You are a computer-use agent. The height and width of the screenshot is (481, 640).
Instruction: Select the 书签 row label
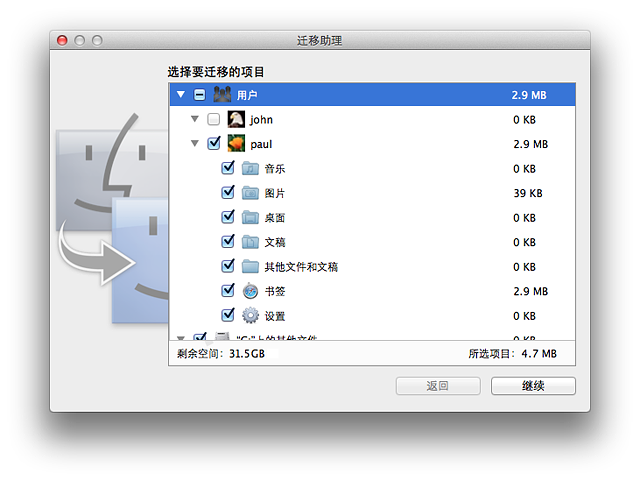(275, 291)
